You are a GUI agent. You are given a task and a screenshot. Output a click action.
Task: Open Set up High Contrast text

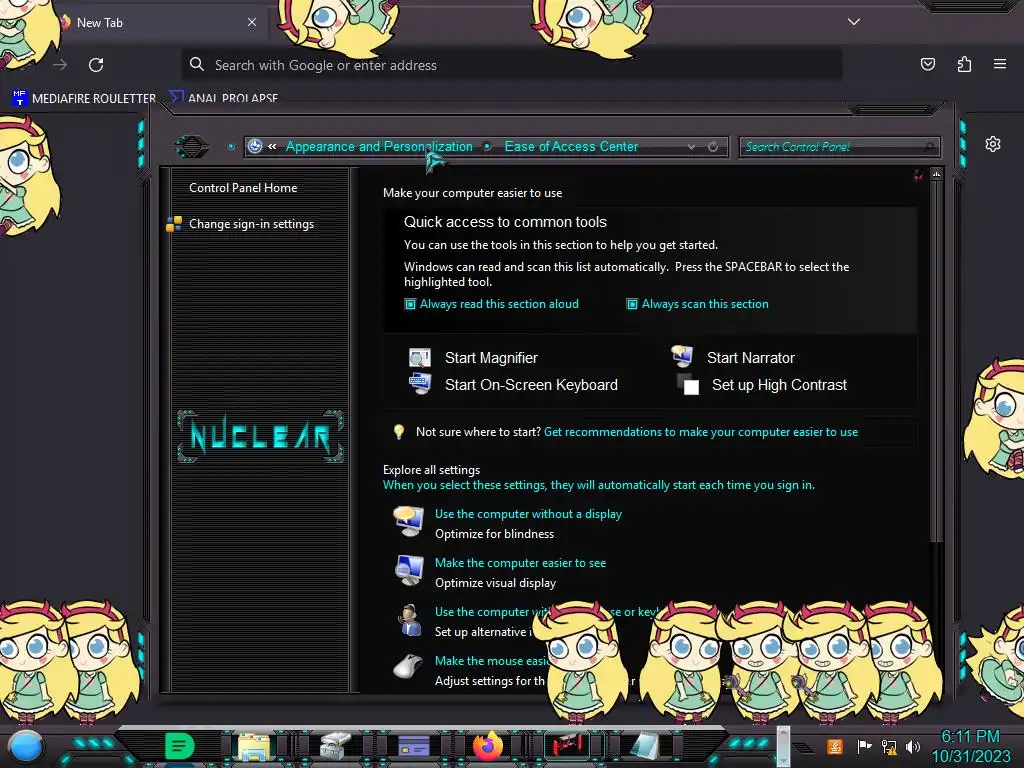(x=779, y=385)
